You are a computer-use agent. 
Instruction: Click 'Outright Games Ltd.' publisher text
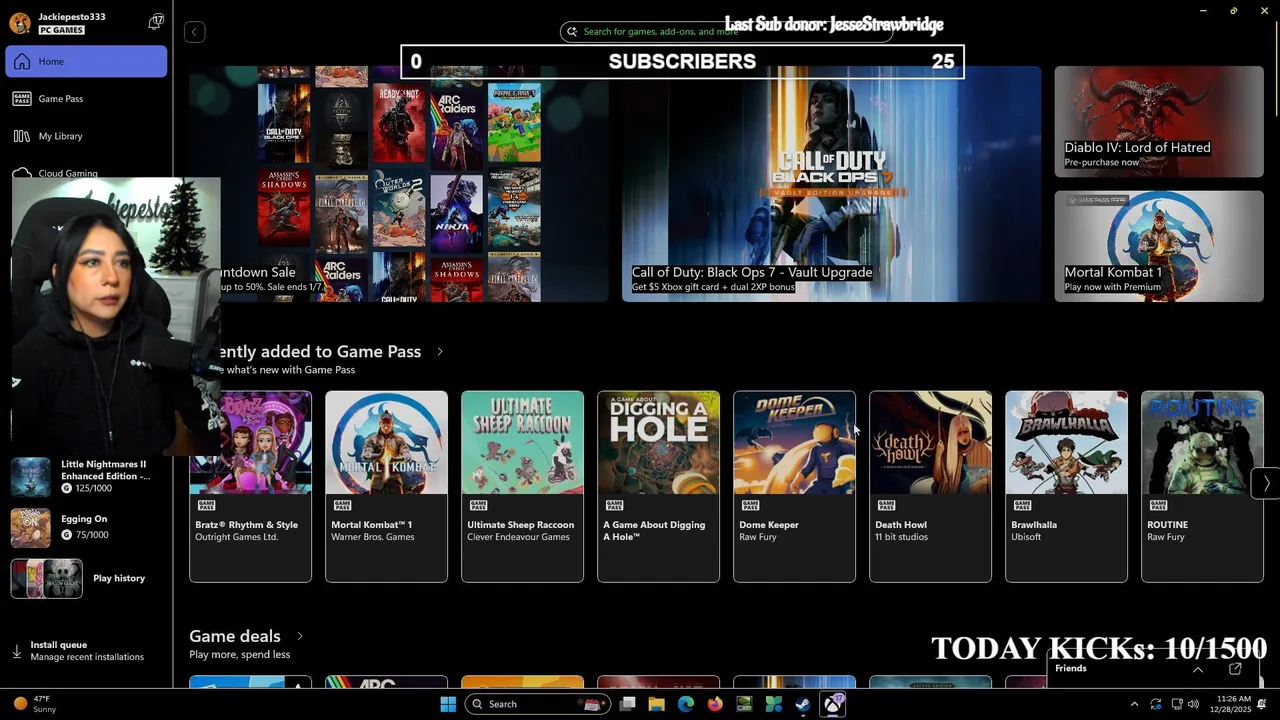pos(237,537)
